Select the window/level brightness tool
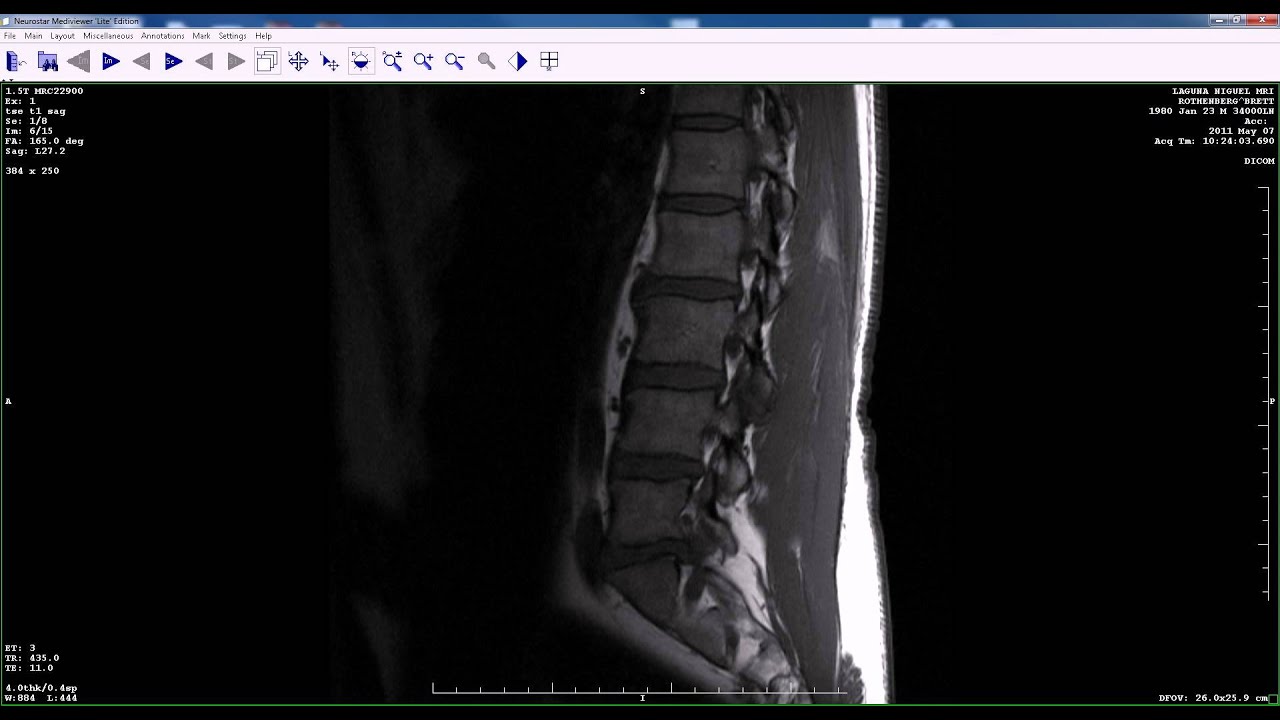The image size is (1280, 720). (361, 62)
